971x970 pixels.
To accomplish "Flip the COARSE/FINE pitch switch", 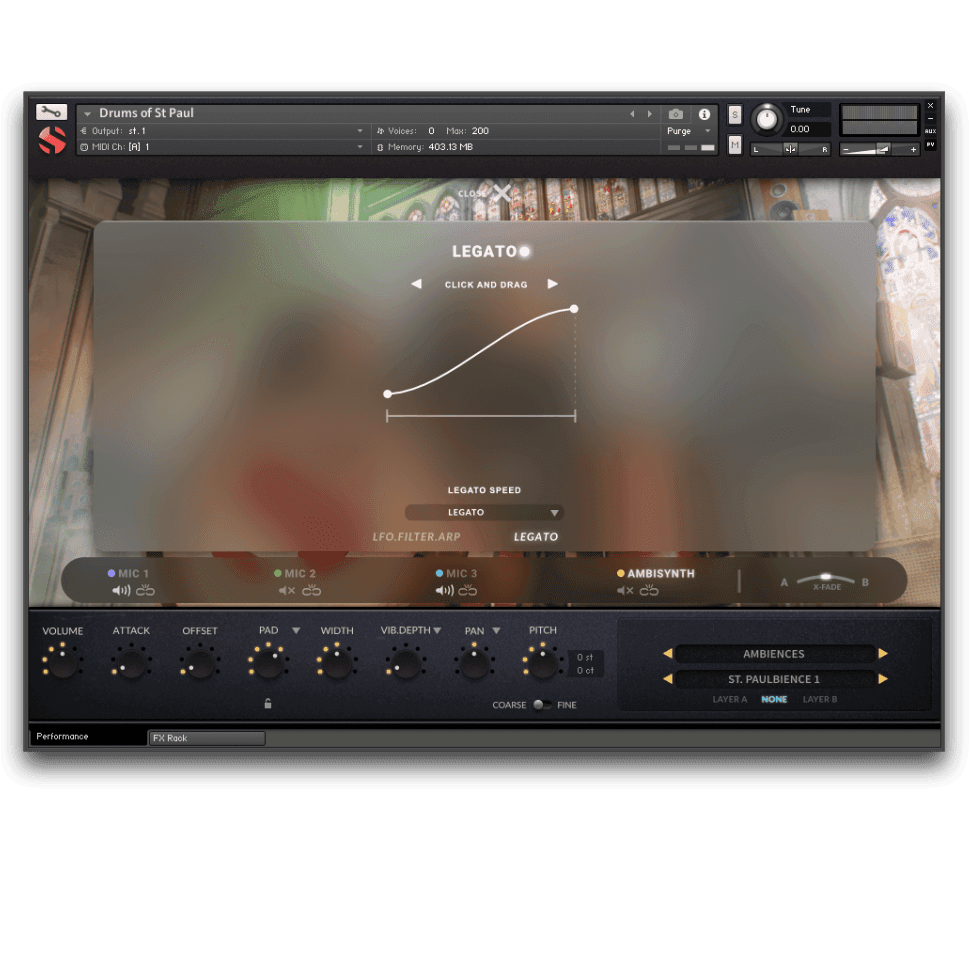I will coord(541,705).
